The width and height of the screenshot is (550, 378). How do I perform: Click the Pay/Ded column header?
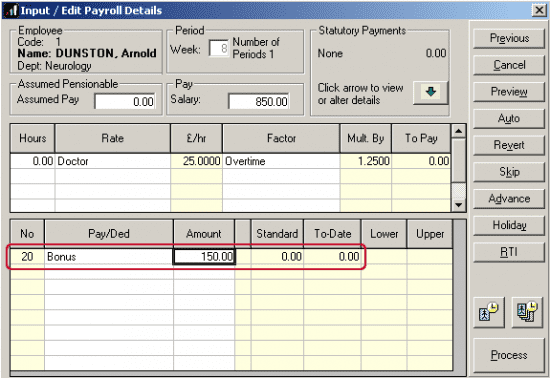pyautogui.click(x=109, y=234)
